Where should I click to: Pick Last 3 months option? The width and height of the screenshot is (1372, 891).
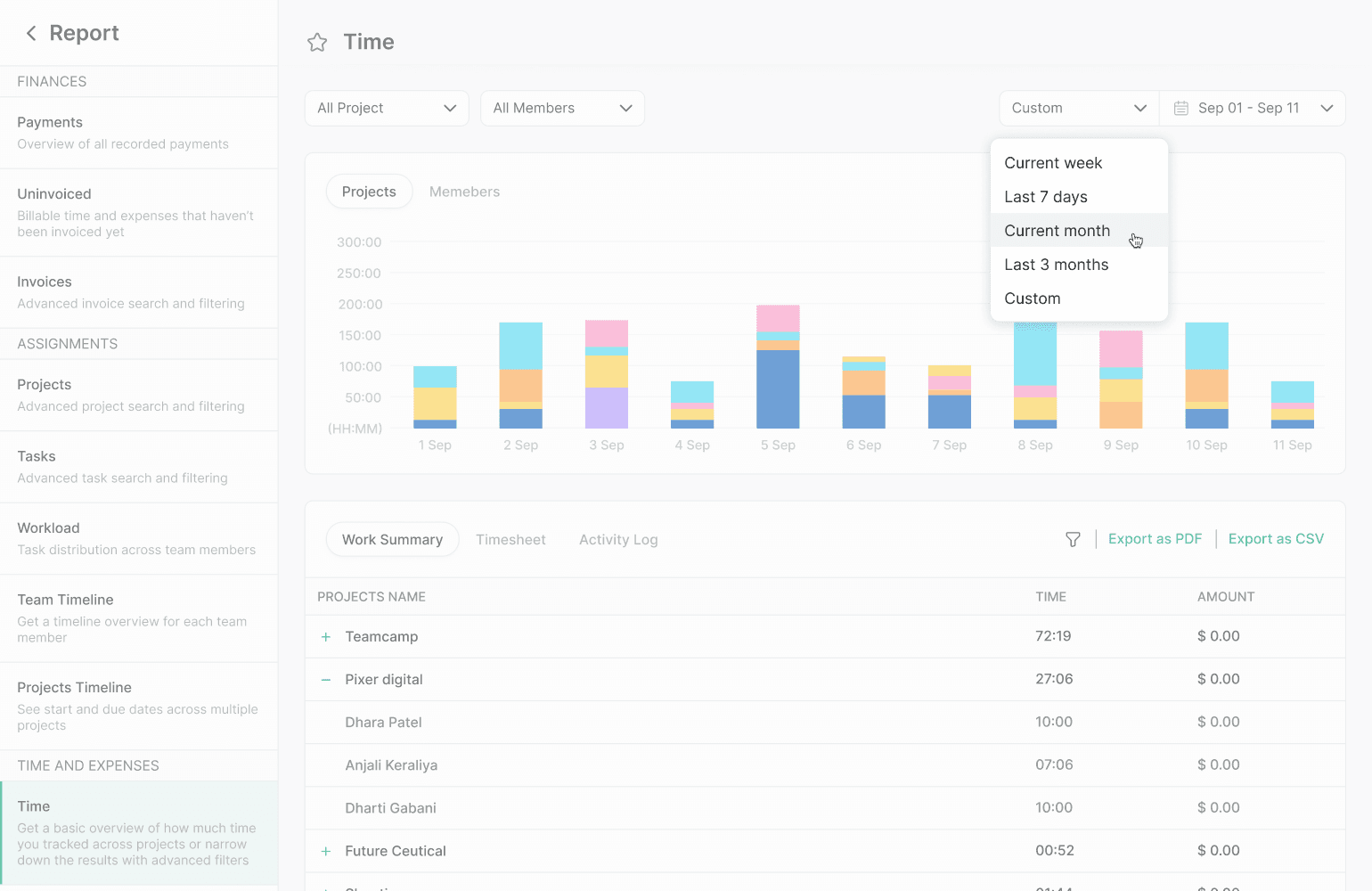tap(1057, 265)
